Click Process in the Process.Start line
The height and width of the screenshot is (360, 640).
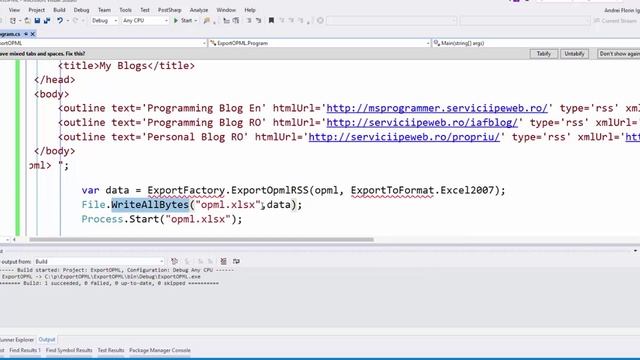click(x=102, y=219)
